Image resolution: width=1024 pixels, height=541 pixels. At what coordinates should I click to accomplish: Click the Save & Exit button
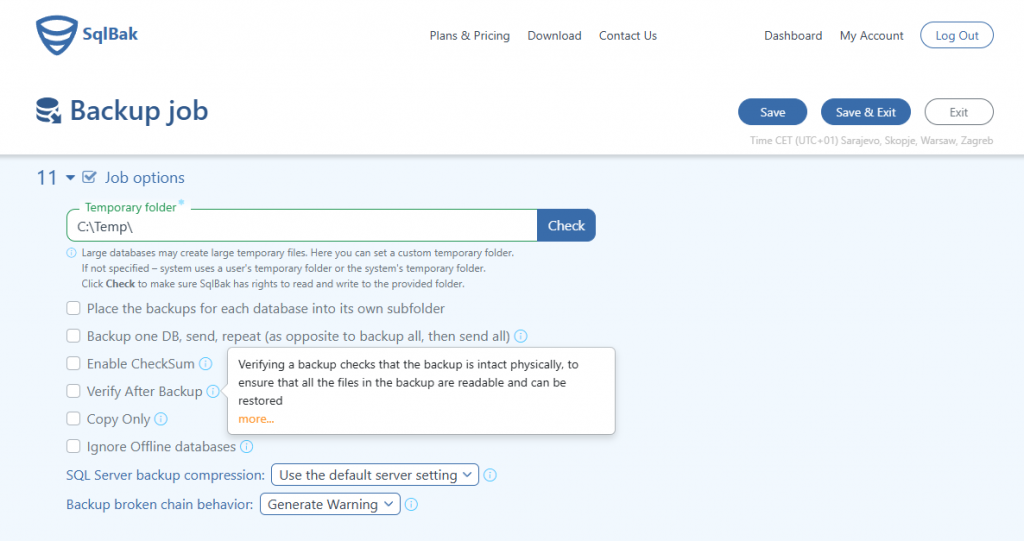[865, 112]
